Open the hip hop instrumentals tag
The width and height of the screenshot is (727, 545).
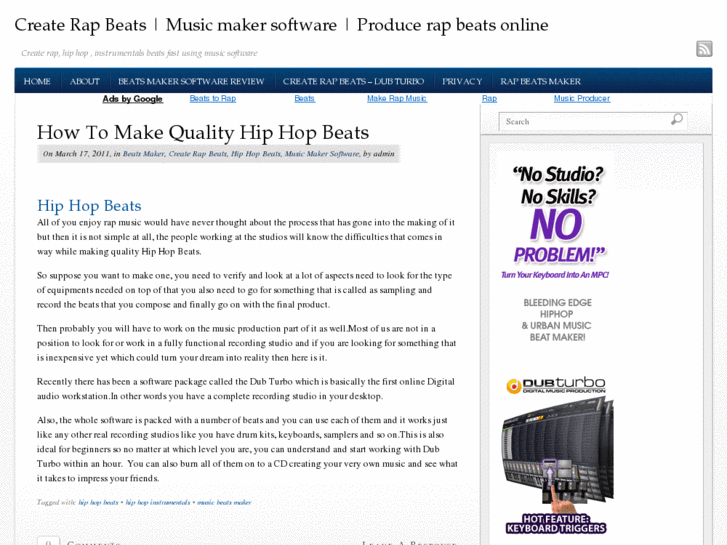[158, 502]
